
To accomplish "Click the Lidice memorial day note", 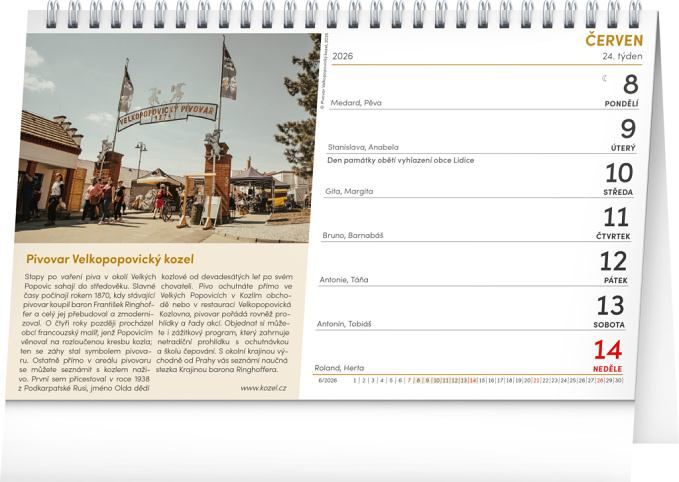I will pyautogui.click(x=400, y=160).
